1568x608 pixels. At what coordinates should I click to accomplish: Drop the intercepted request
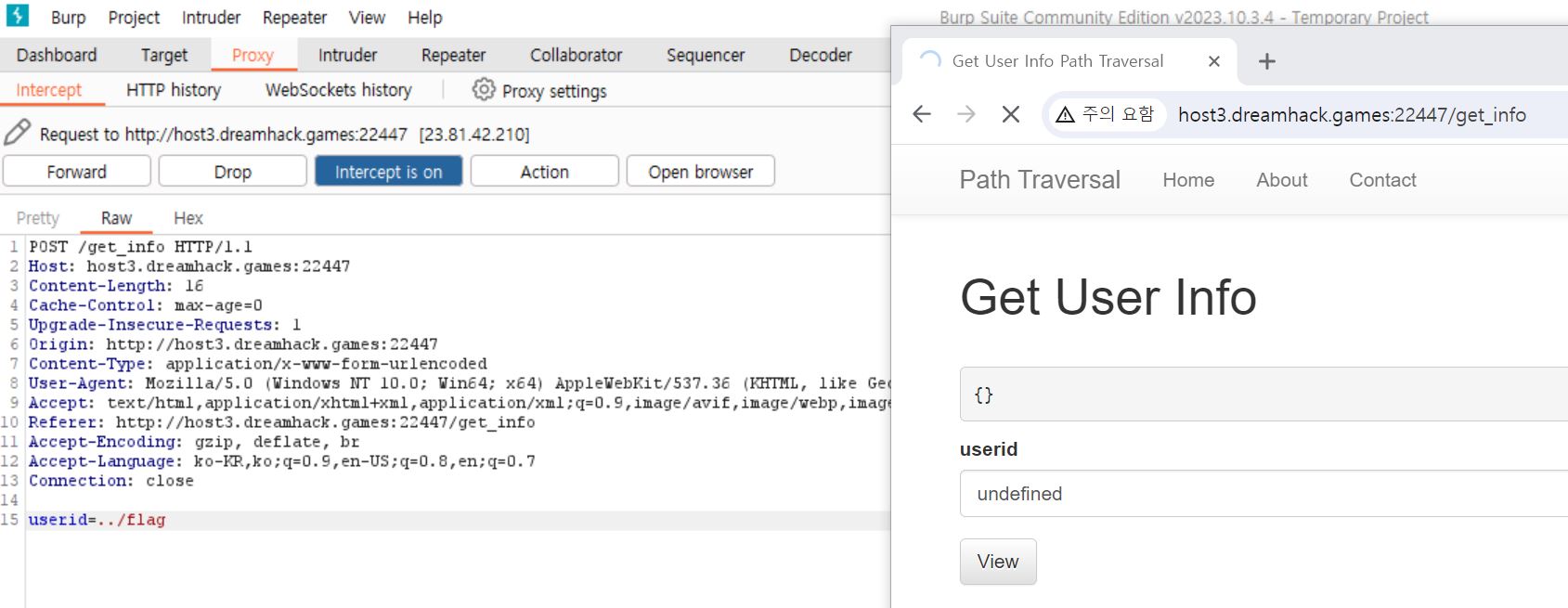pyautogui.click(x=233, y=172)
